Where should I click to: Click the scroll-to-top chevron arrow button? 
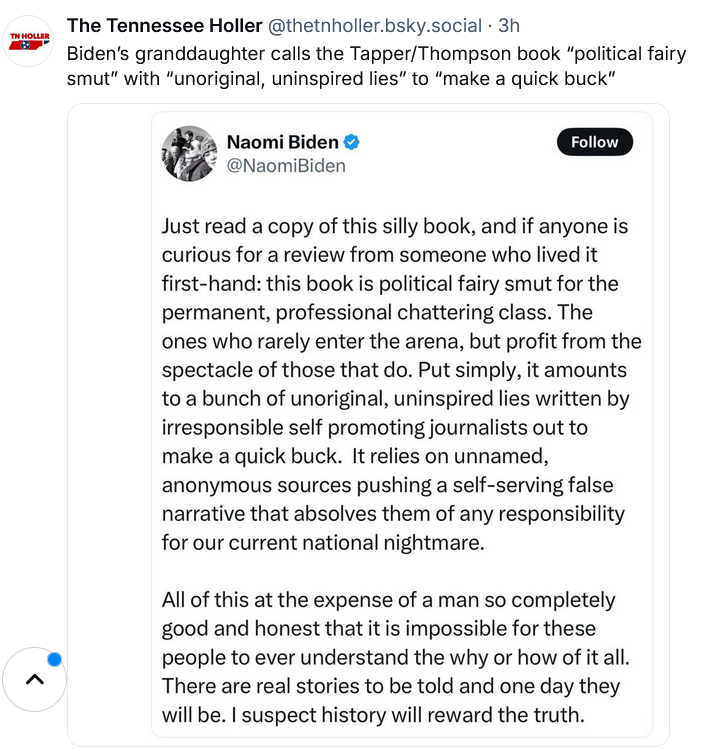click(x=34, y=679)
